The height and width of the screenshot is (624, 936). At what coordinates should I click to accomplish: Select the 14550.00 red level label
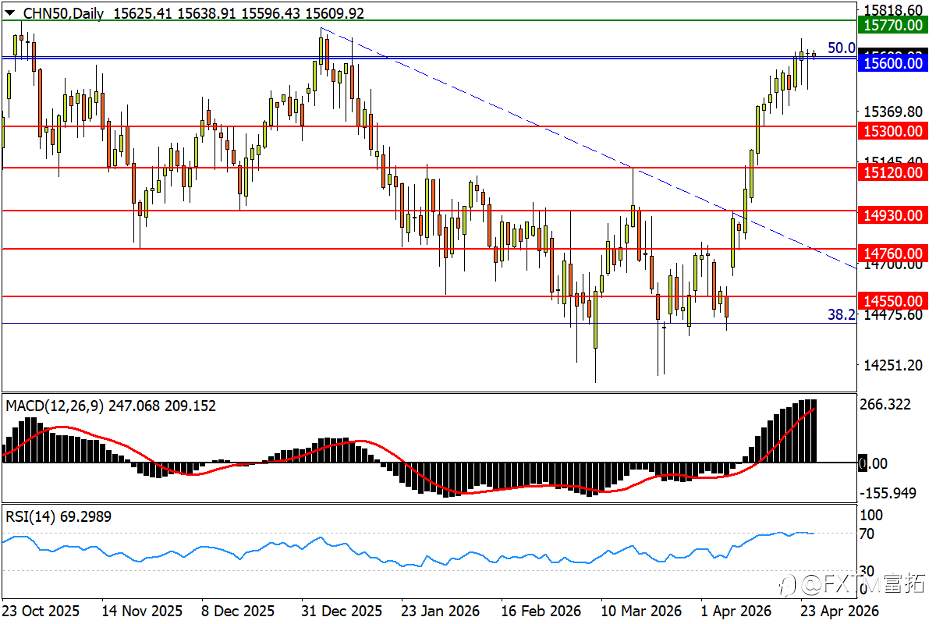(893, 300)
